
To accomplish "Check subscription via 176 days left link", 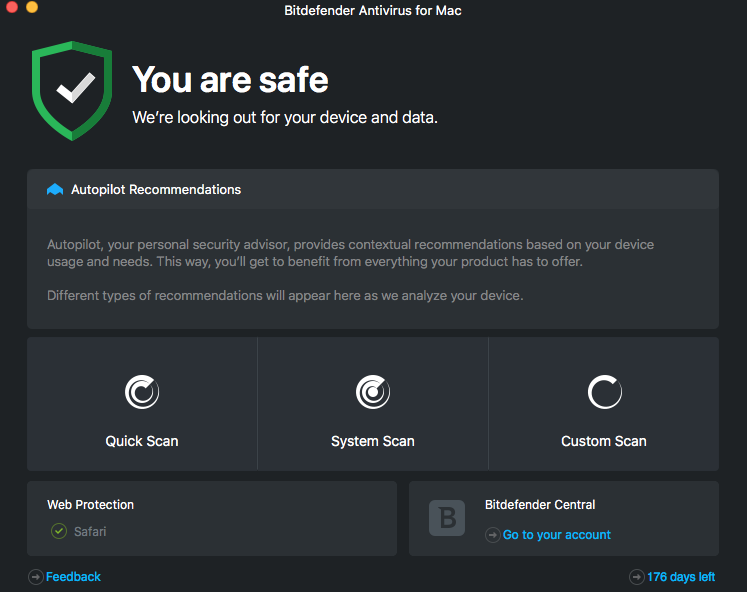I will click(x=681, y=577).
